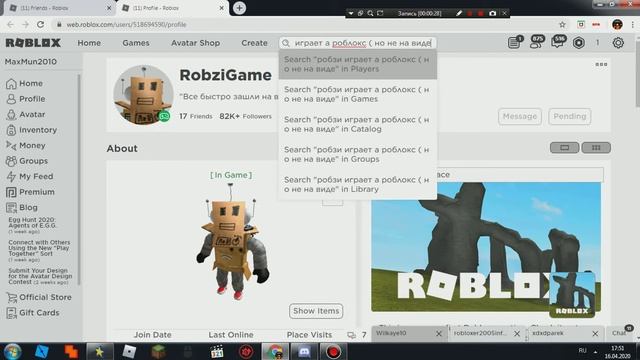This screenshot has height=360, width=640.
Task: Open the Egg Hunt 2020 blog post
Action: [33, 225]
